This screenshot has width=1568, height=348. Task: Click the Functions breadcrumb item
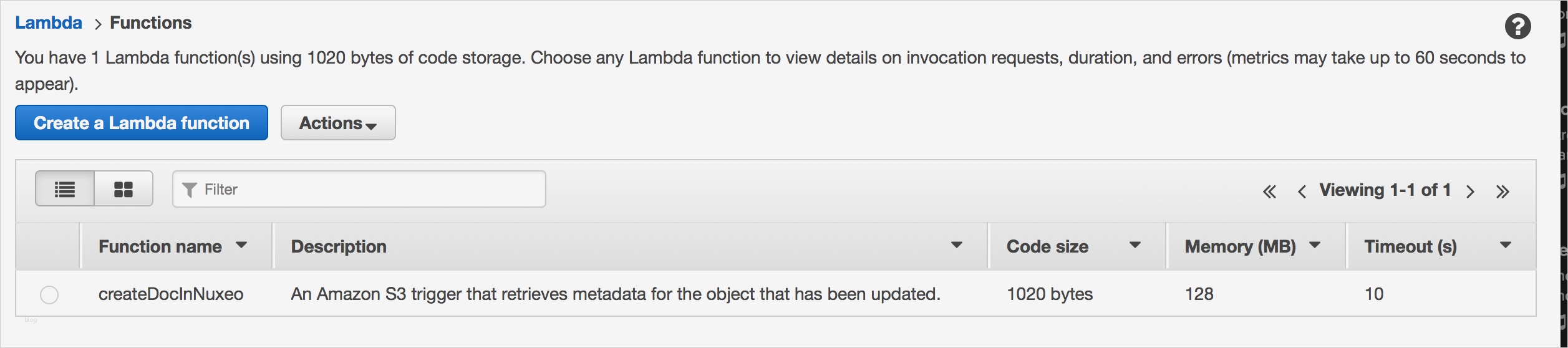[x=151, y=23]
